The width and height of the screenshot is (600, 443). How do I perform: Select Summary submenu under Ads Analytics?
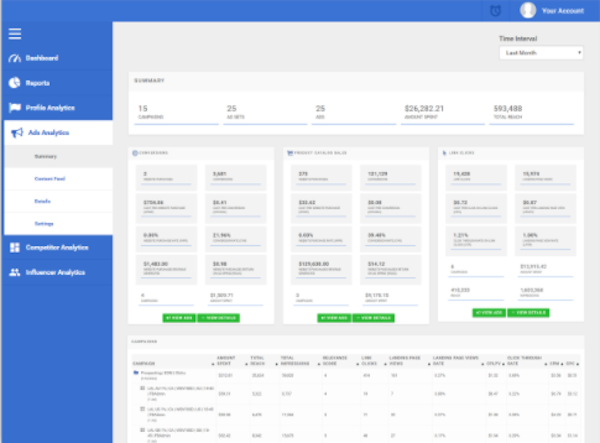(45, 156)
